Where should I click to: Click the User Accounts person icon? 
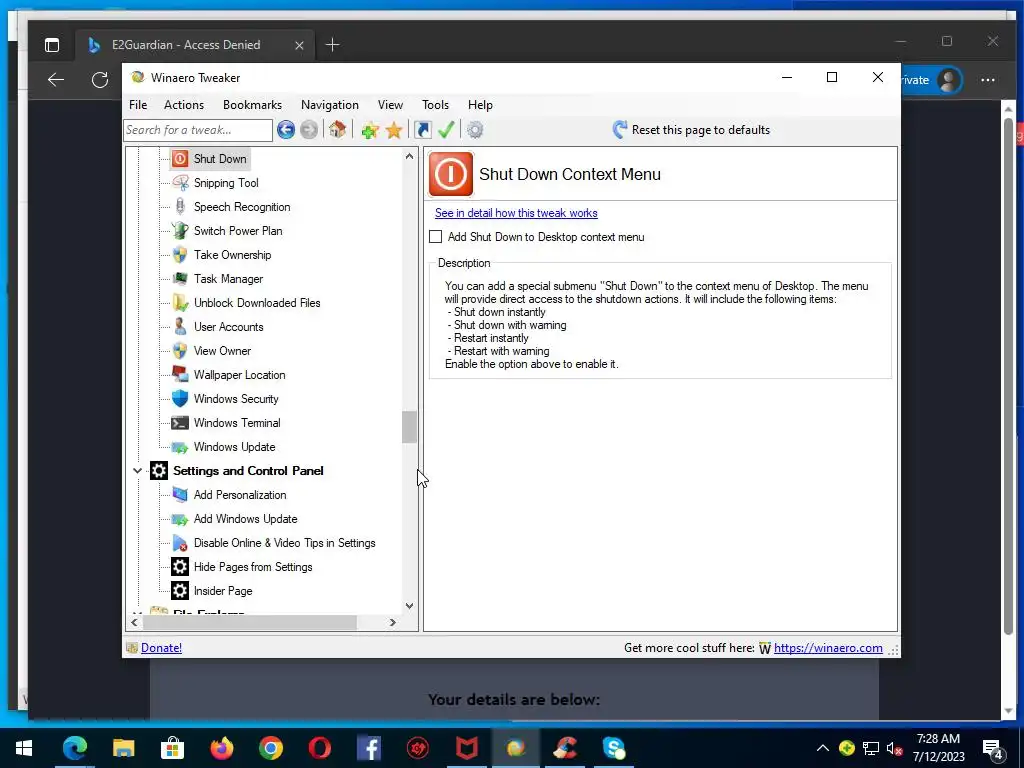[180, 327]
